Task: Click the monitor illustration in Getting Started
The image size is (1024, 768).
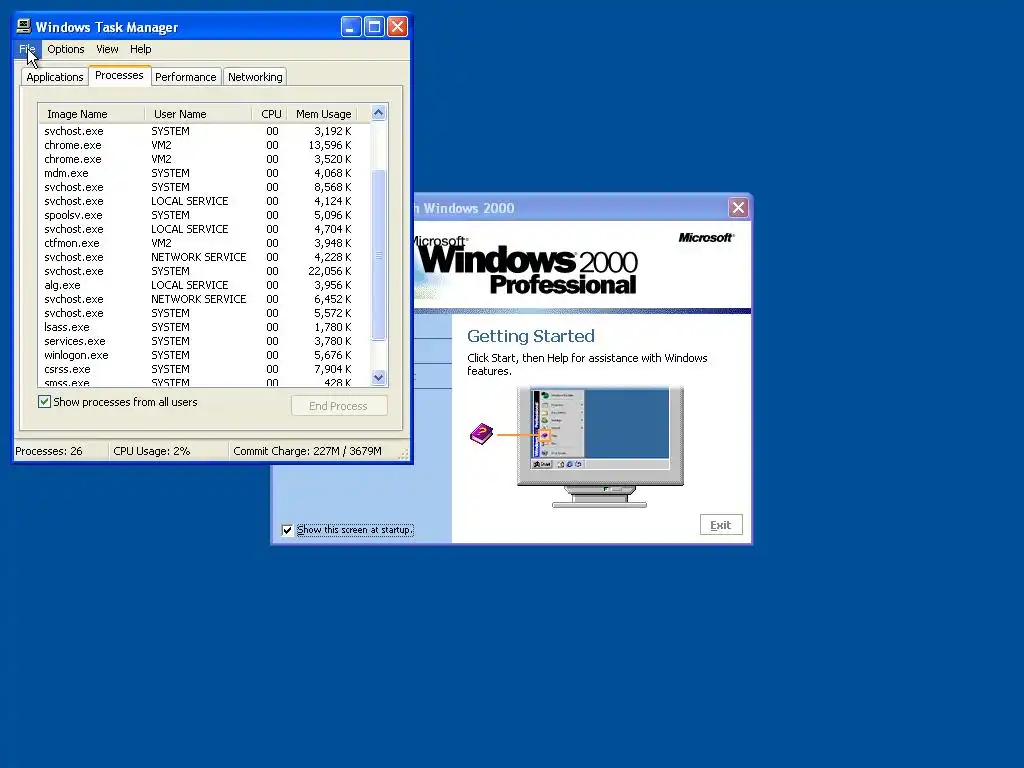Action: click(x=600, y=447)
